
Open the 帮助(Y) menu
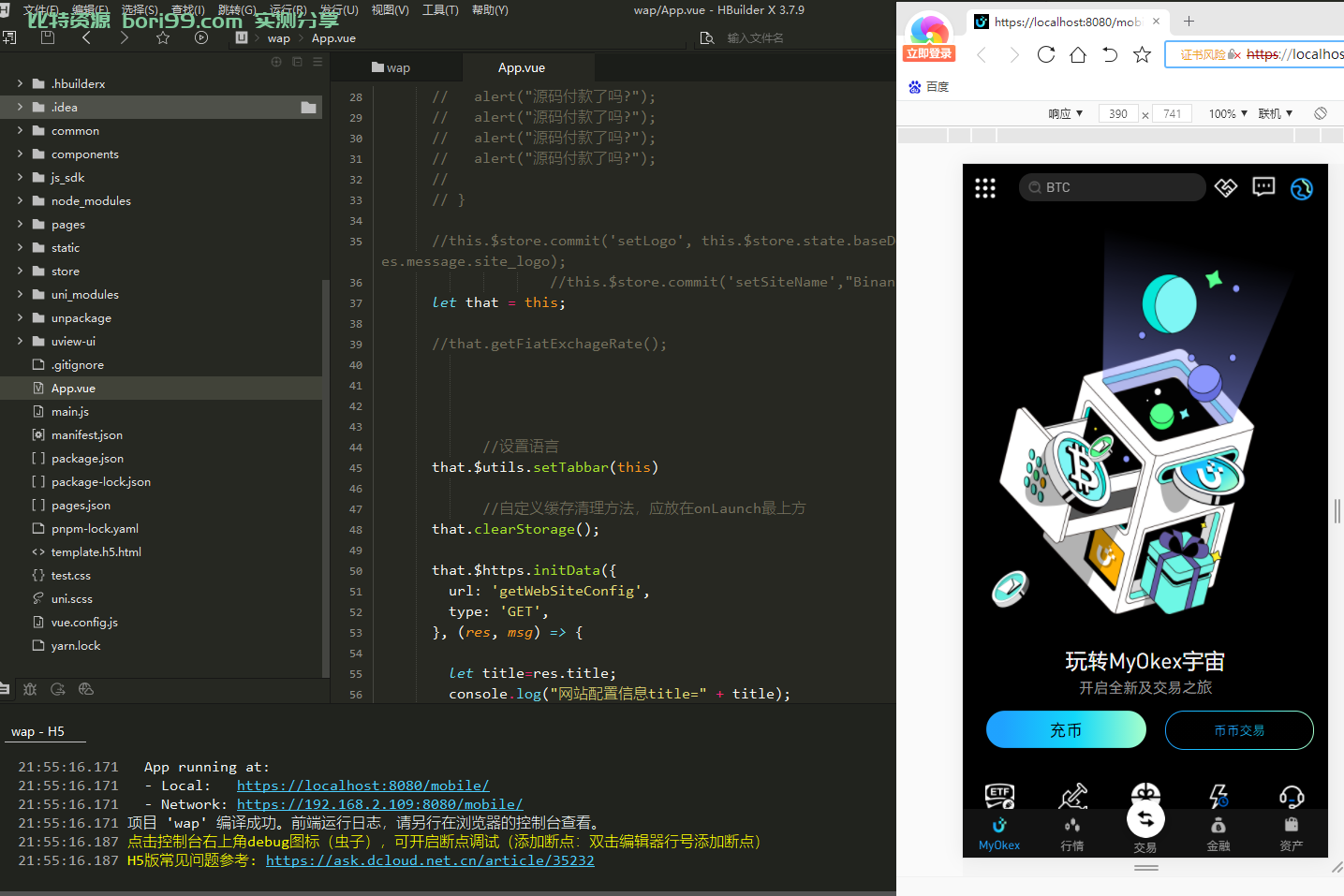click(490, 10)
